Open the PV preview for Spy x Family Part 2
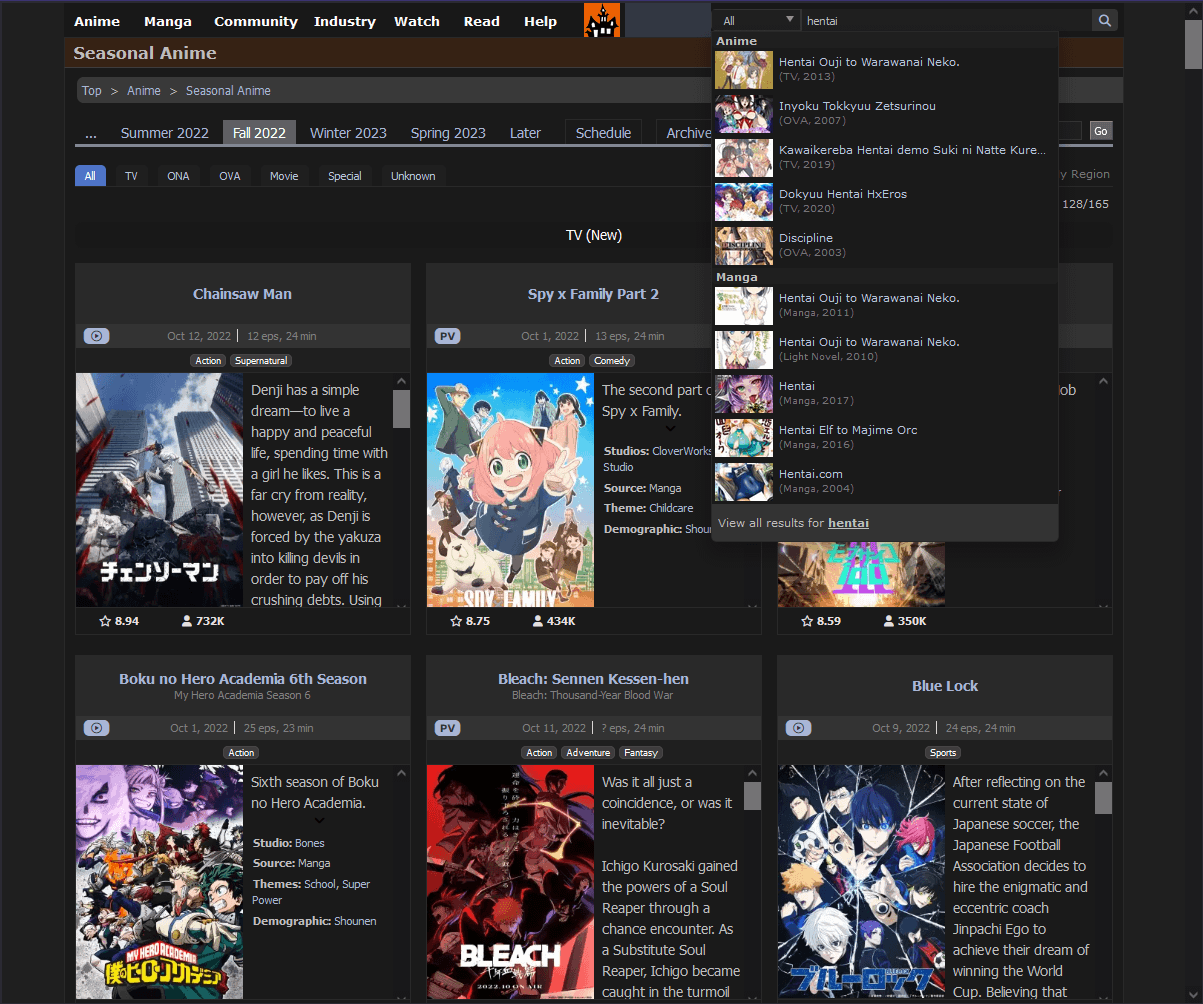Viewport: 1203px width, 1004px height. [446, 336]
